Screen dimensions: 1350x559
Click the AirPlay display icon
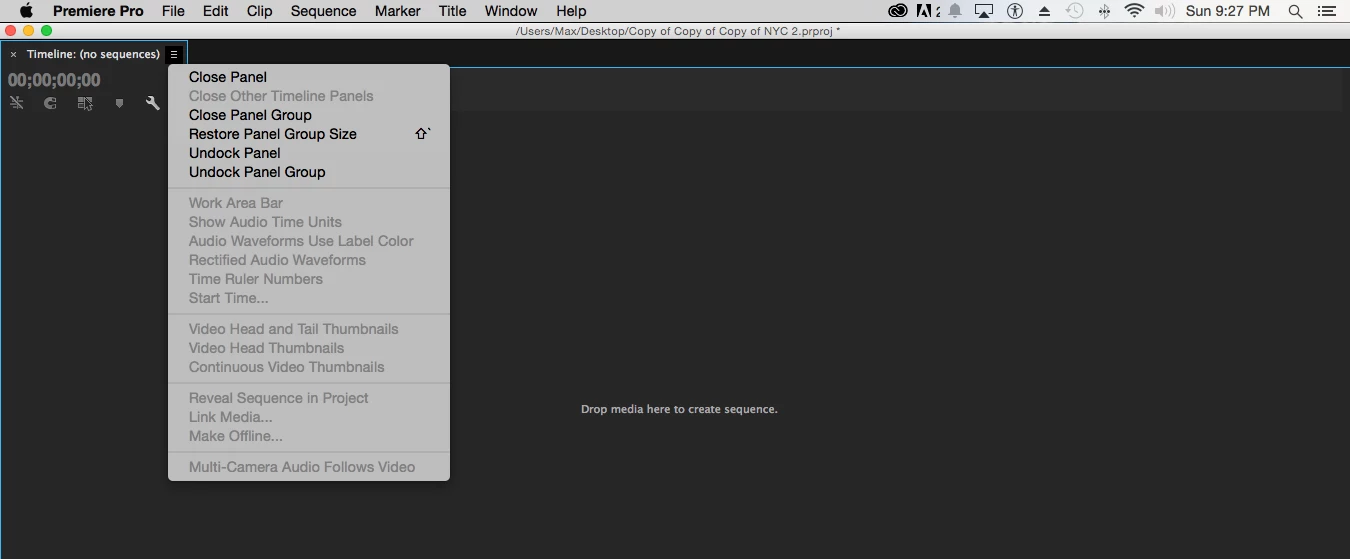[x=984, y=11]
